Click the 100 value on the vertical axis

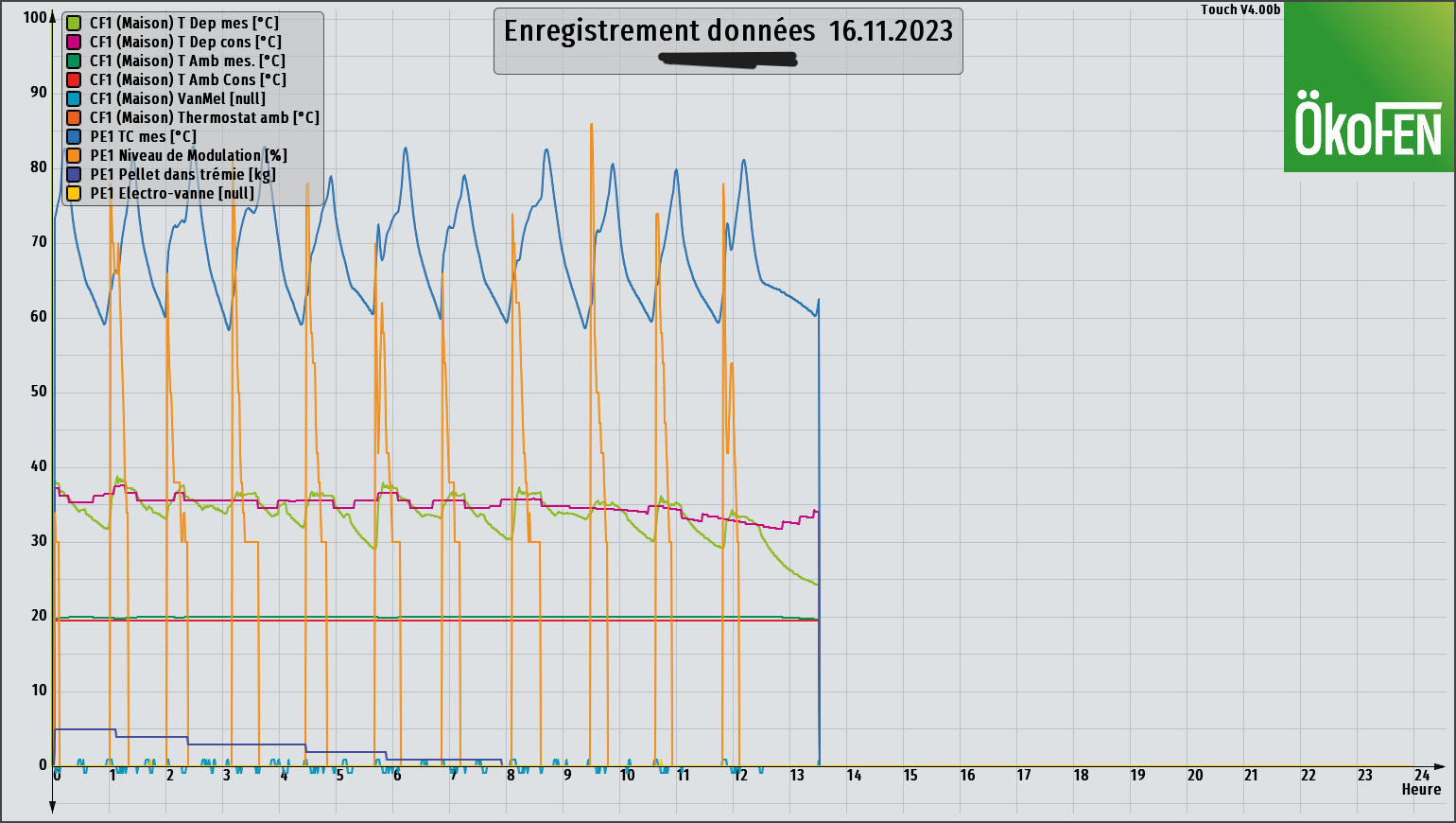tap(35, 17)
